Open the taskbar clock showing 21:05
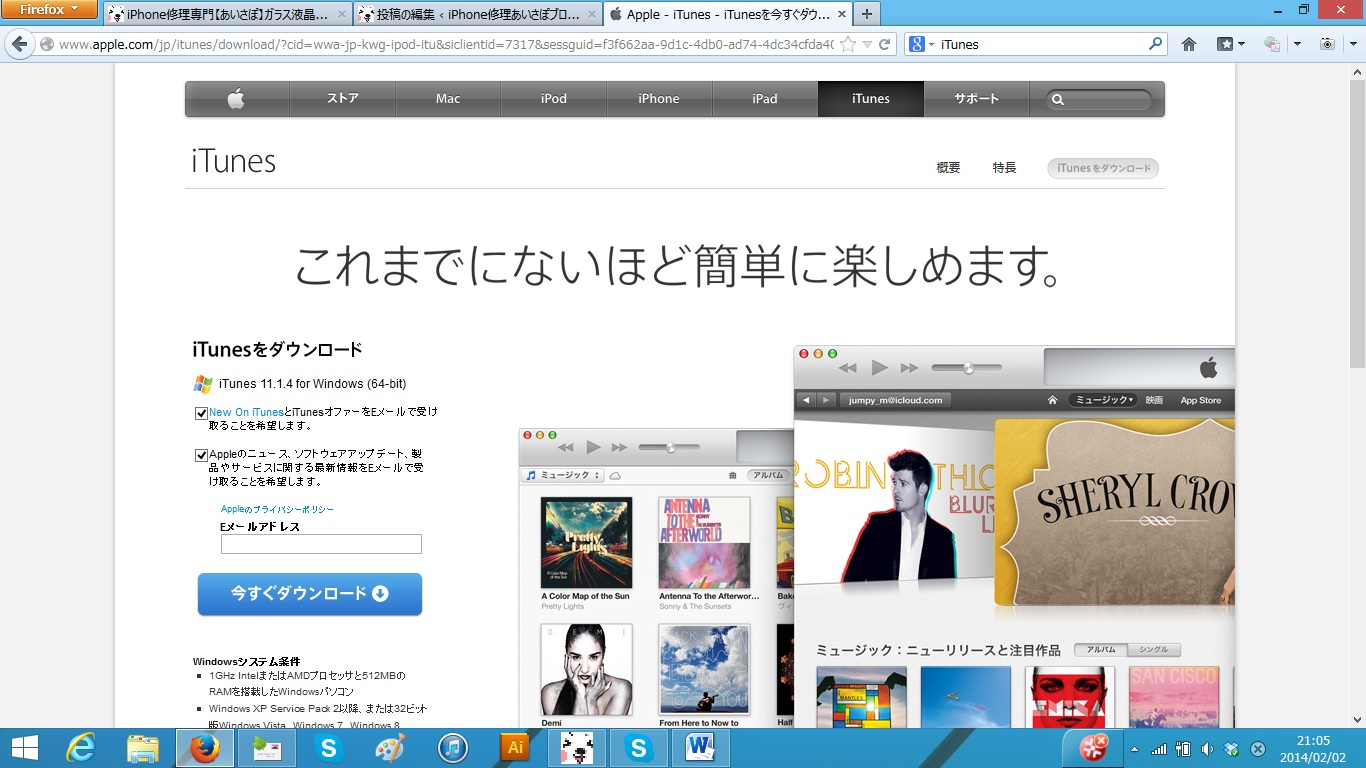This screenshot has width=1366, height=768. point(1313,748)
